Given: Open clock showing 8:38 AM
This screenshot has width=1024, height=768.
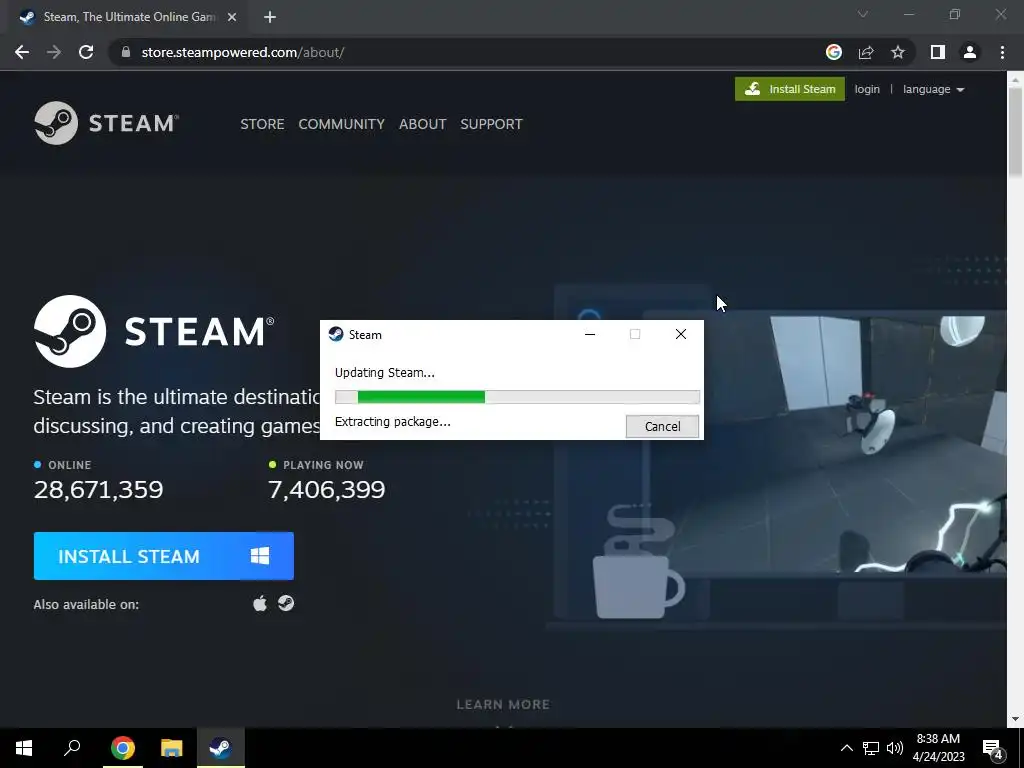Looking at the screenshot, I should click(x=938, y=748).
